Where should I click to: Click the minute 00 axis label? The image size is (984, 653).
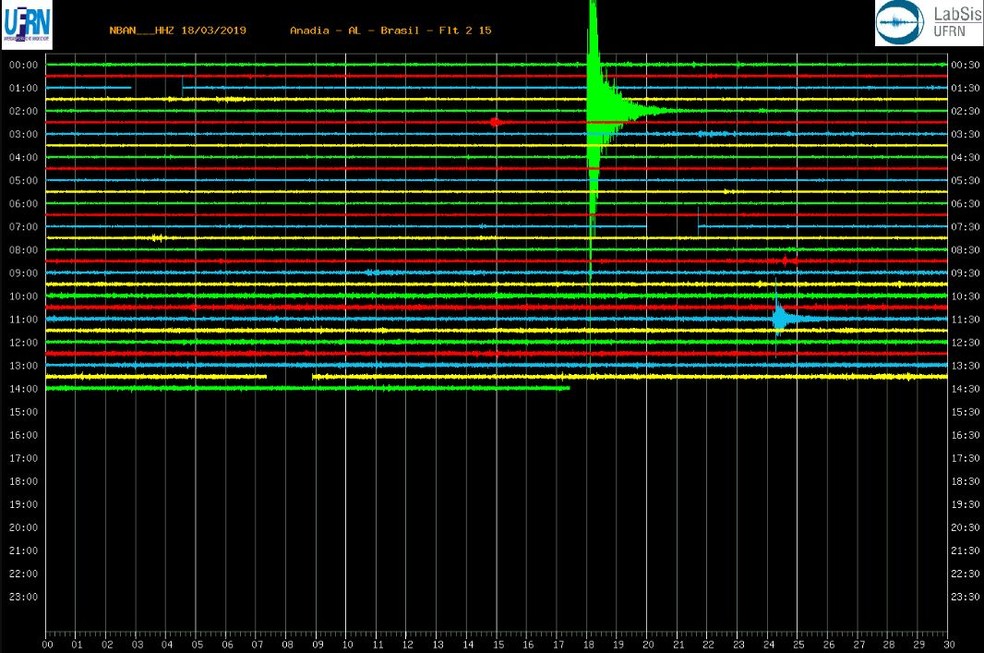click(x=48, y=645)
